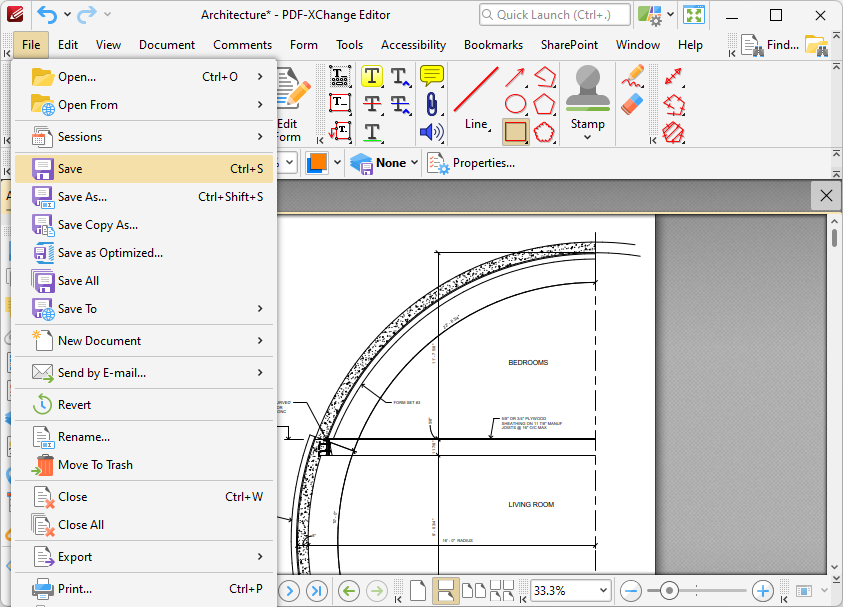Viewport: 843px width, 607px height.
Task: Toggle the Rectangle shape tool
Action: (x=515, y=132)
